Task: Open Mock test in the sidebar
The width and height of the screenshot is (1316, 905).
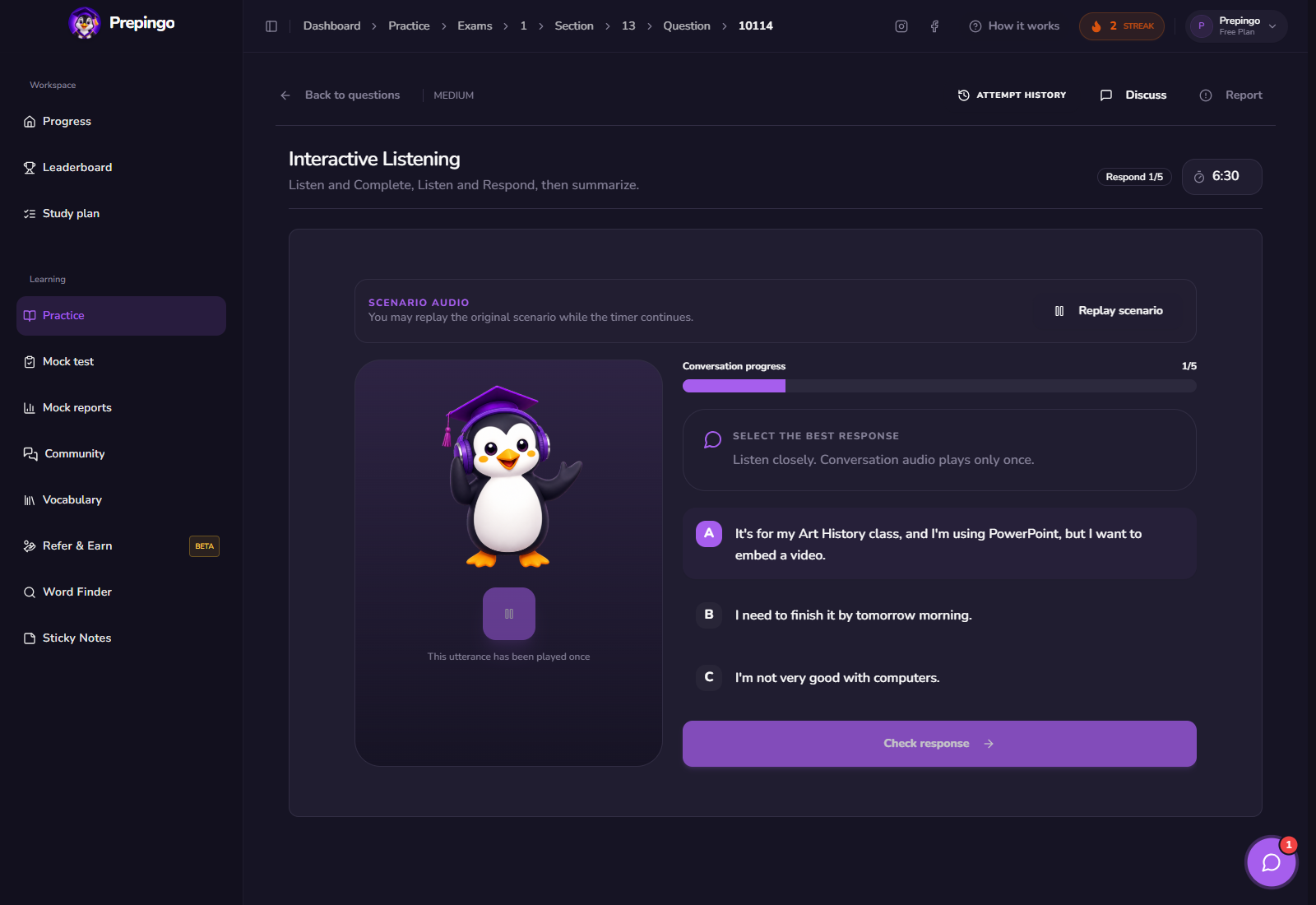Action: click(121, 362)
